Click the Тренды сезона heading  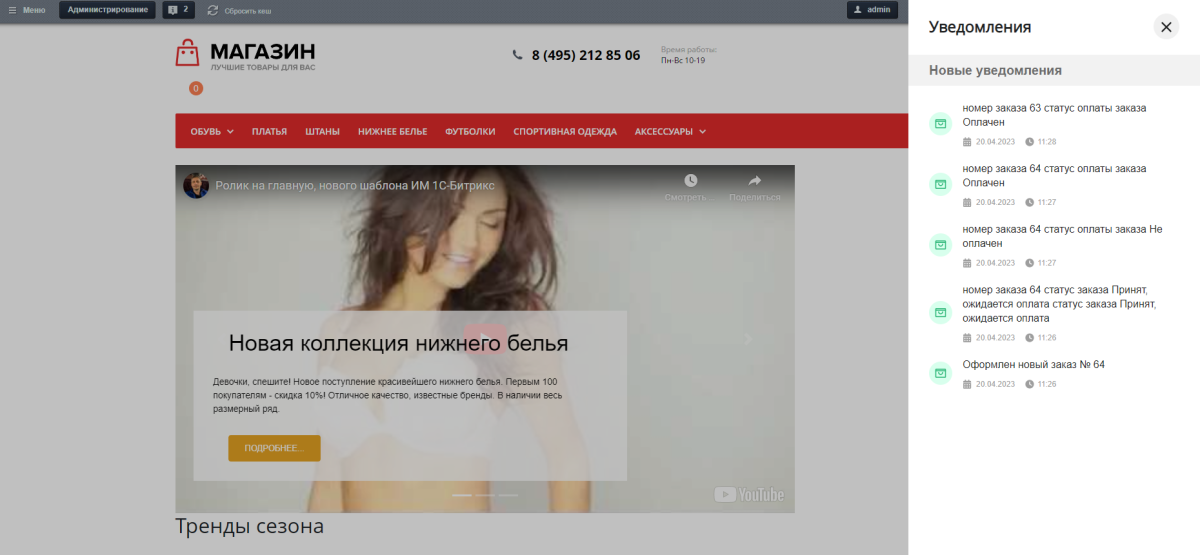[249, 526]
